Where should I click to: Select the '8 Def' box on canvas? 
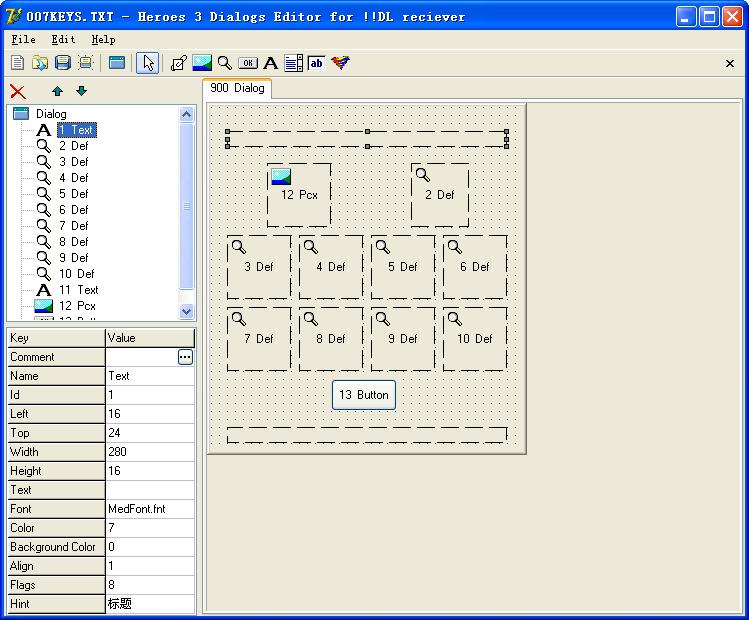pos(331,339)
